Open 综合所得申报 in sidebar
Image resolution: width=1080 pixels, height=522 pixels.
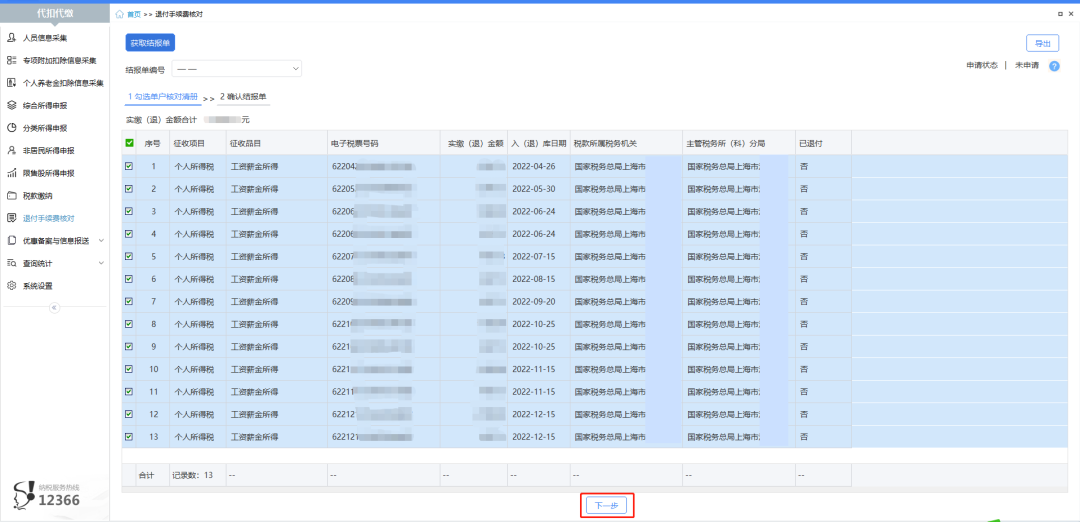tap(45, 105)
